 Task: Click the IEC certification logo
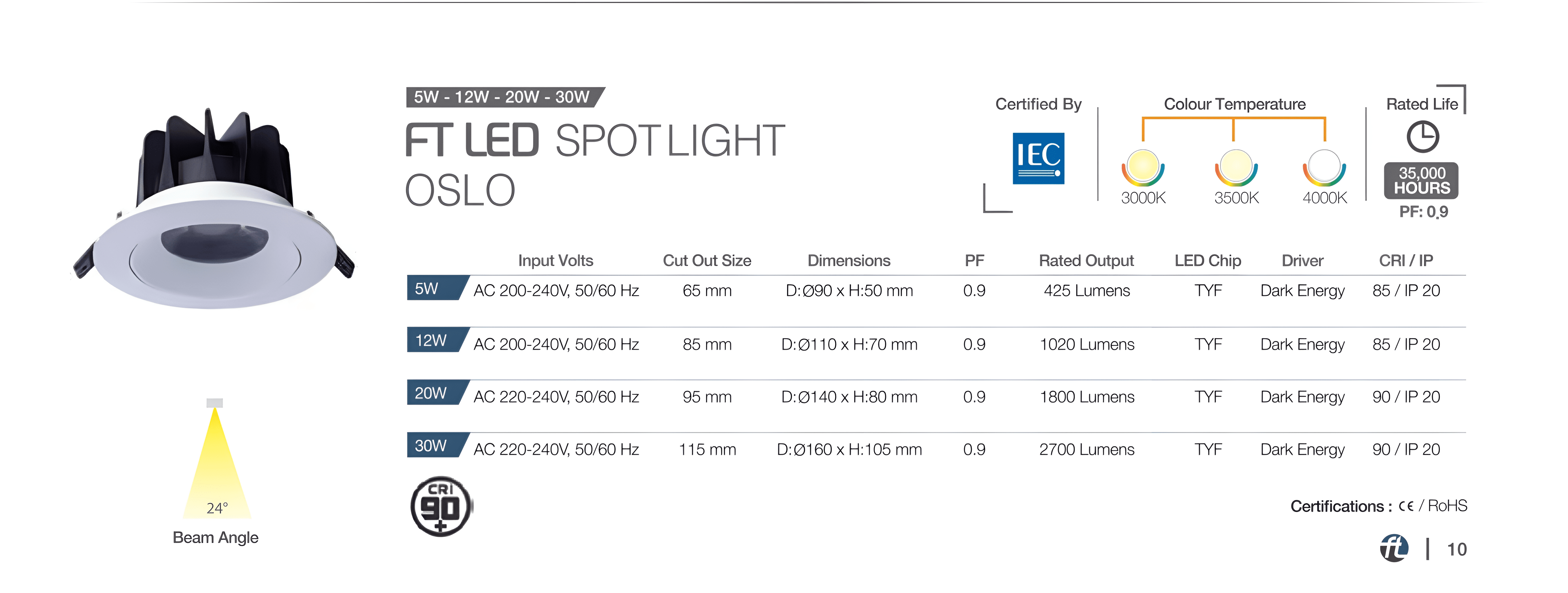tap(1038, 158)
